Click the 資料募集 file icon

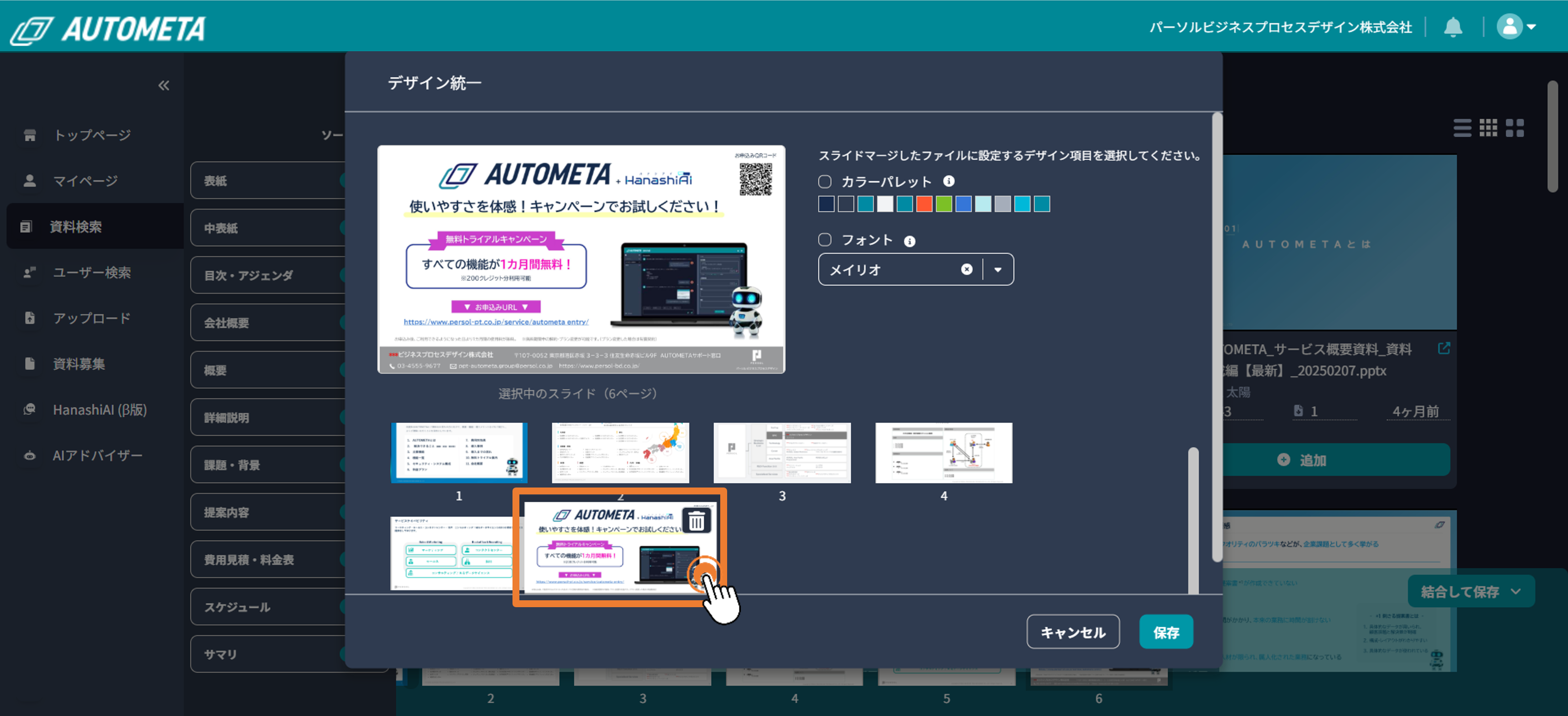tap(29, 363)
